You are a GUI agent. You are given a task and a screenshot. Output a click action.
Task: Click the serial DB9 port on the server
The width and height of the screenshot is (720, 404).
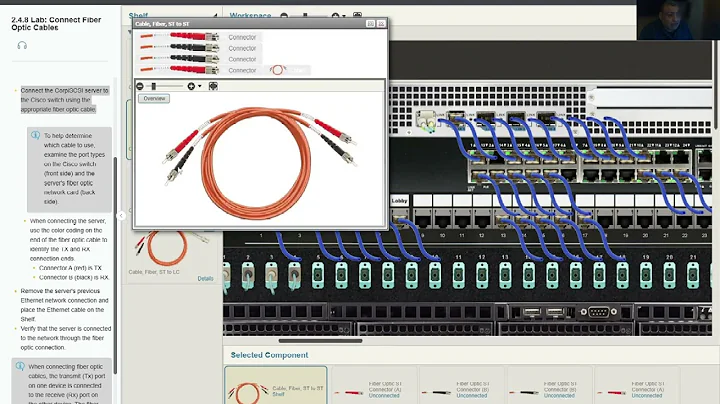(x=598, y=312)
